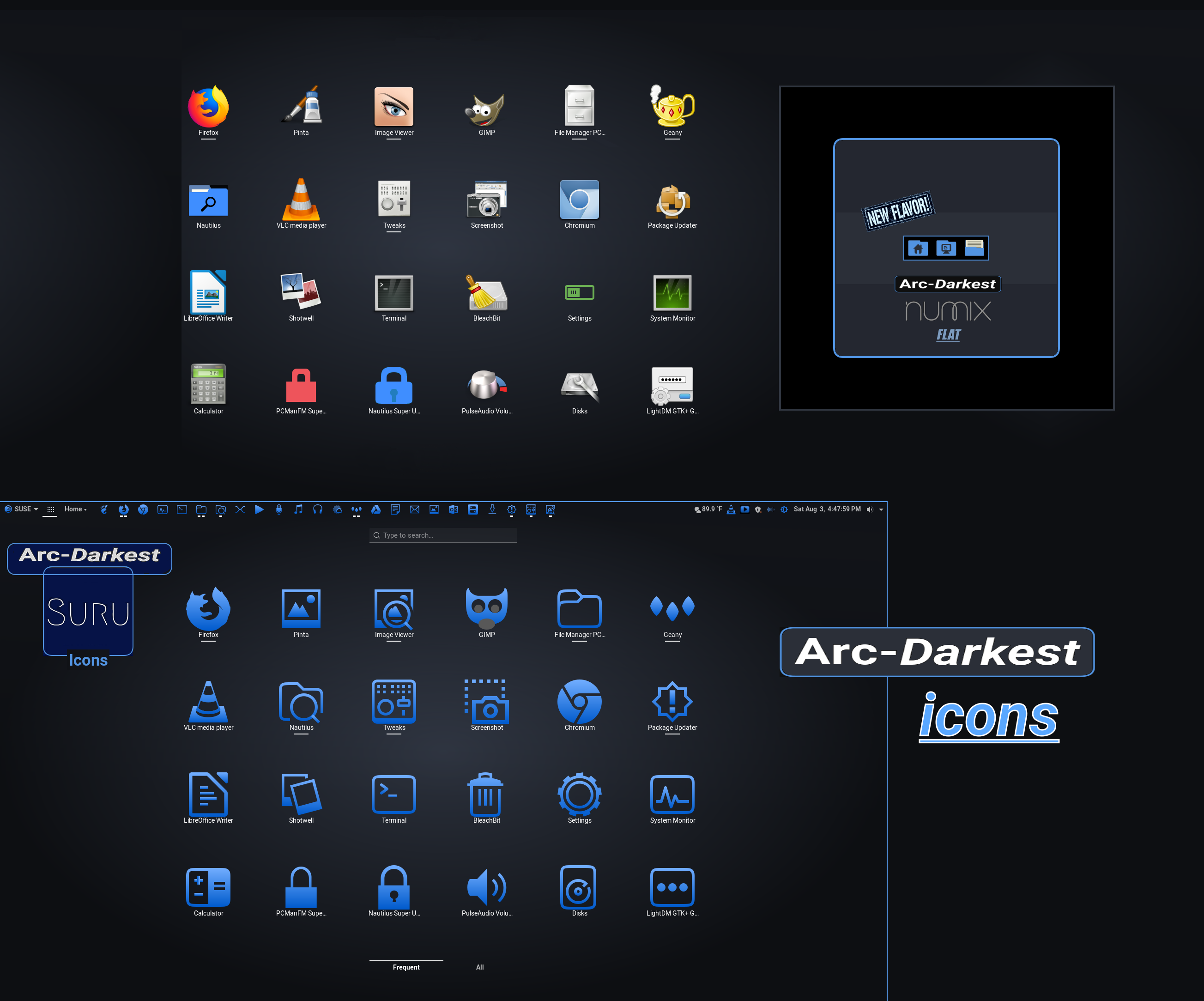Switch to Frequent tab
The width and height of the screenshot is (1204, 1001).
pyautogui.click(x=406, y=967)
